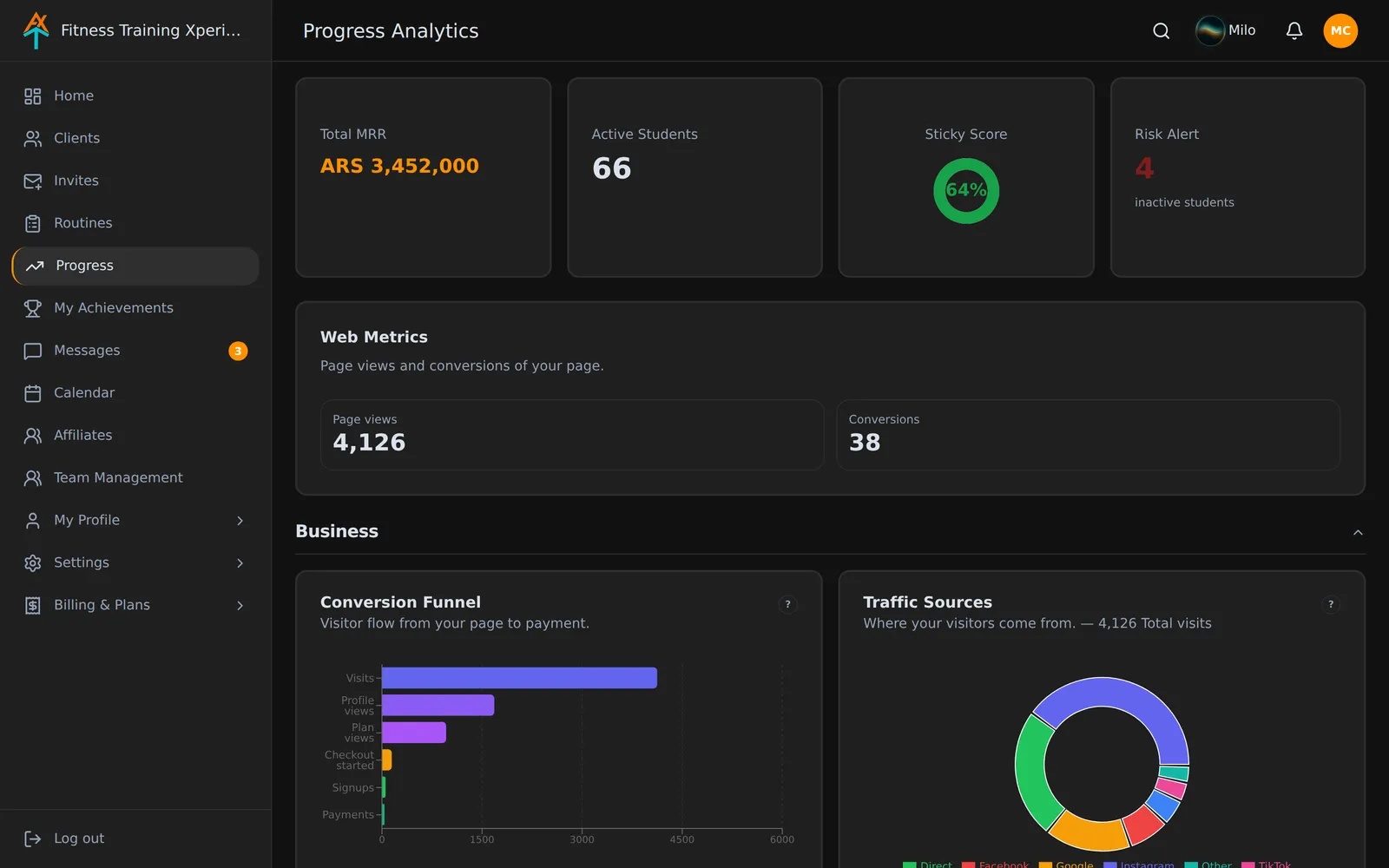Open Invites via the envelope icon
The width and height of the screenshot is (1389, 868).
click(33, 181)
